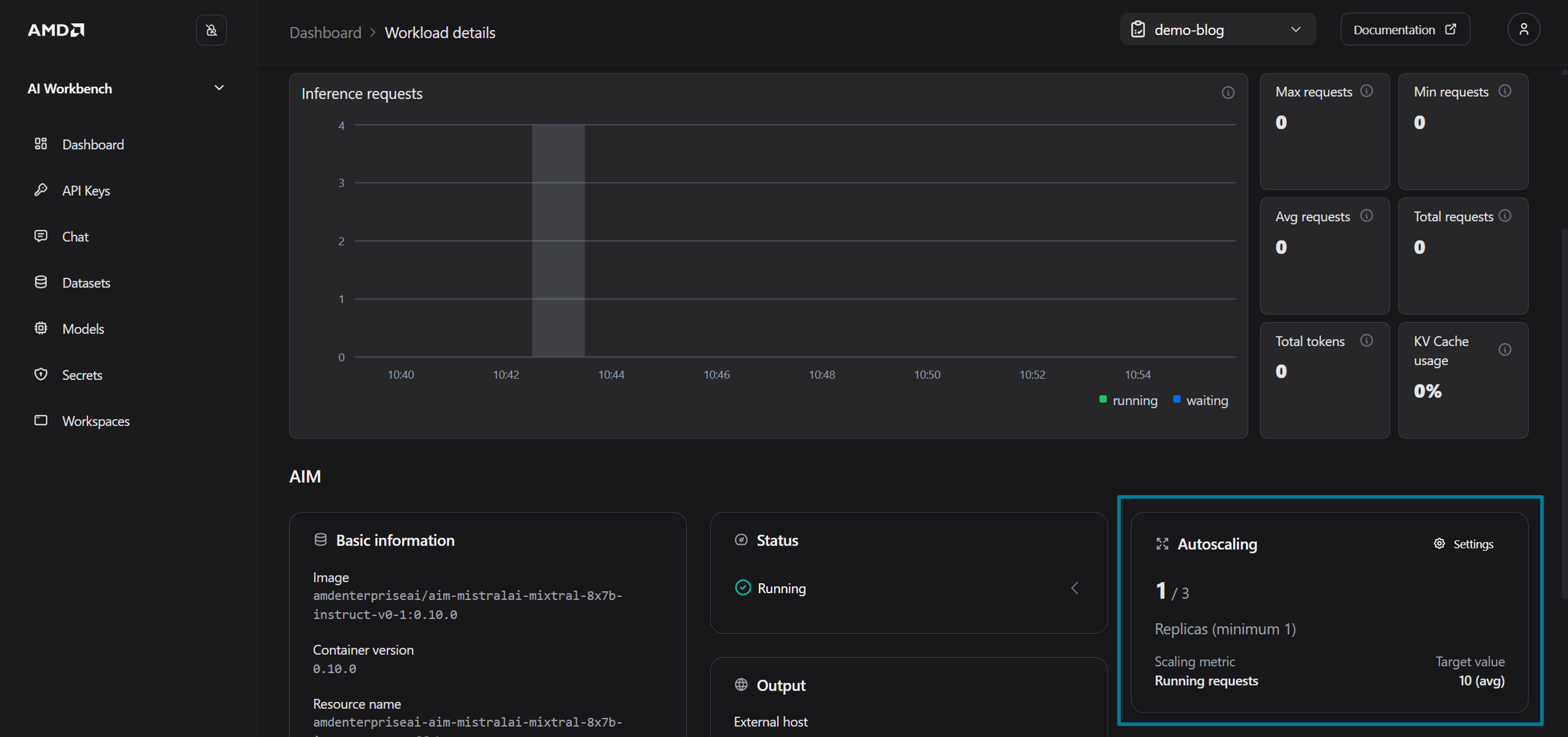
Task: Click the highlighted bar in the requests chart
Action: [x=558, y=241]
